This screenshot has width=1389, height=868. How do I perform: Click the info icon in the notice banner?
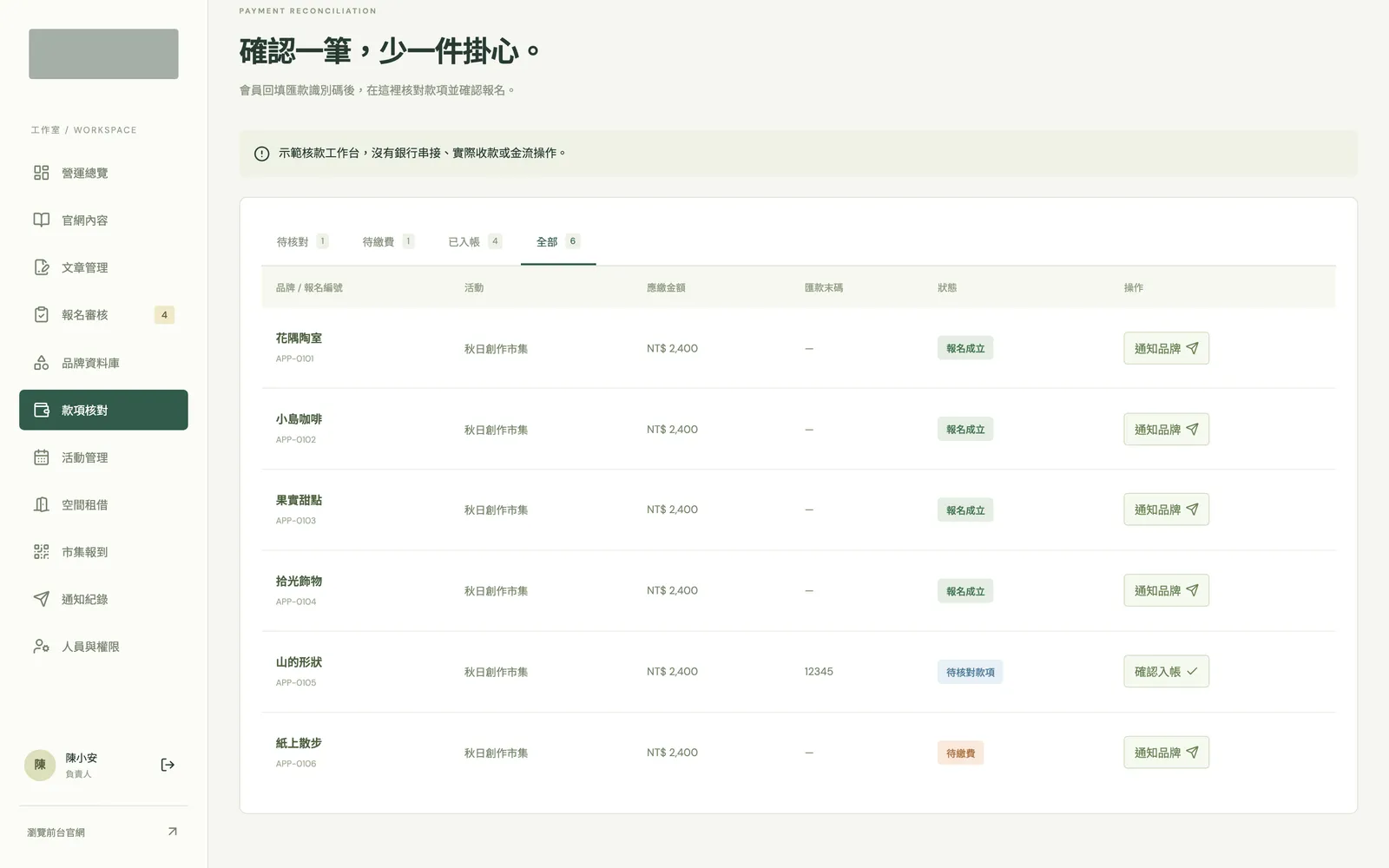coord(261,154)
